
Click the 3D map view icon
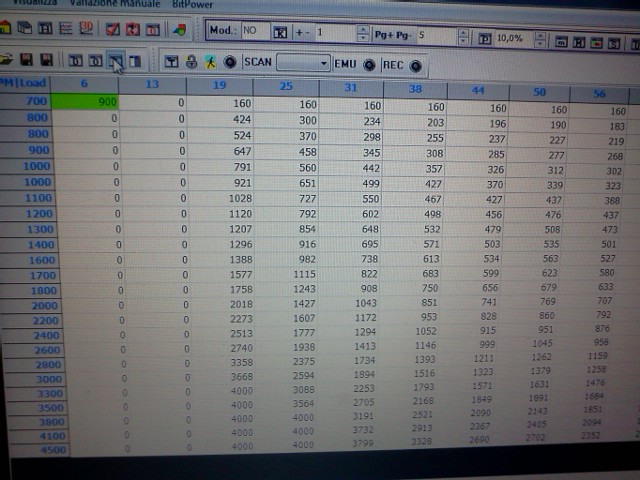pyautogui.click(x=86, y=28)
